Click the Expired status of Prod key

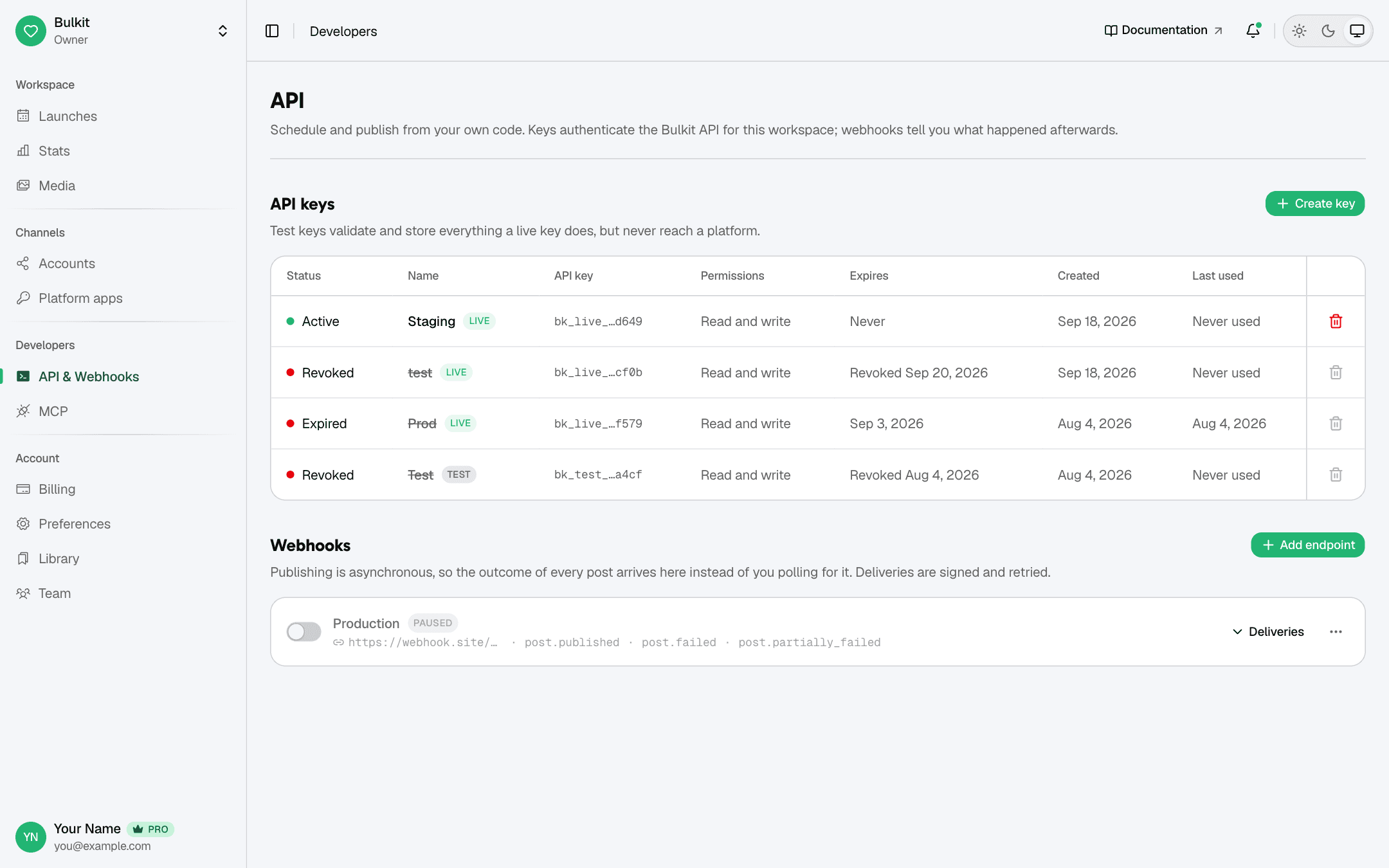point(324,424)
